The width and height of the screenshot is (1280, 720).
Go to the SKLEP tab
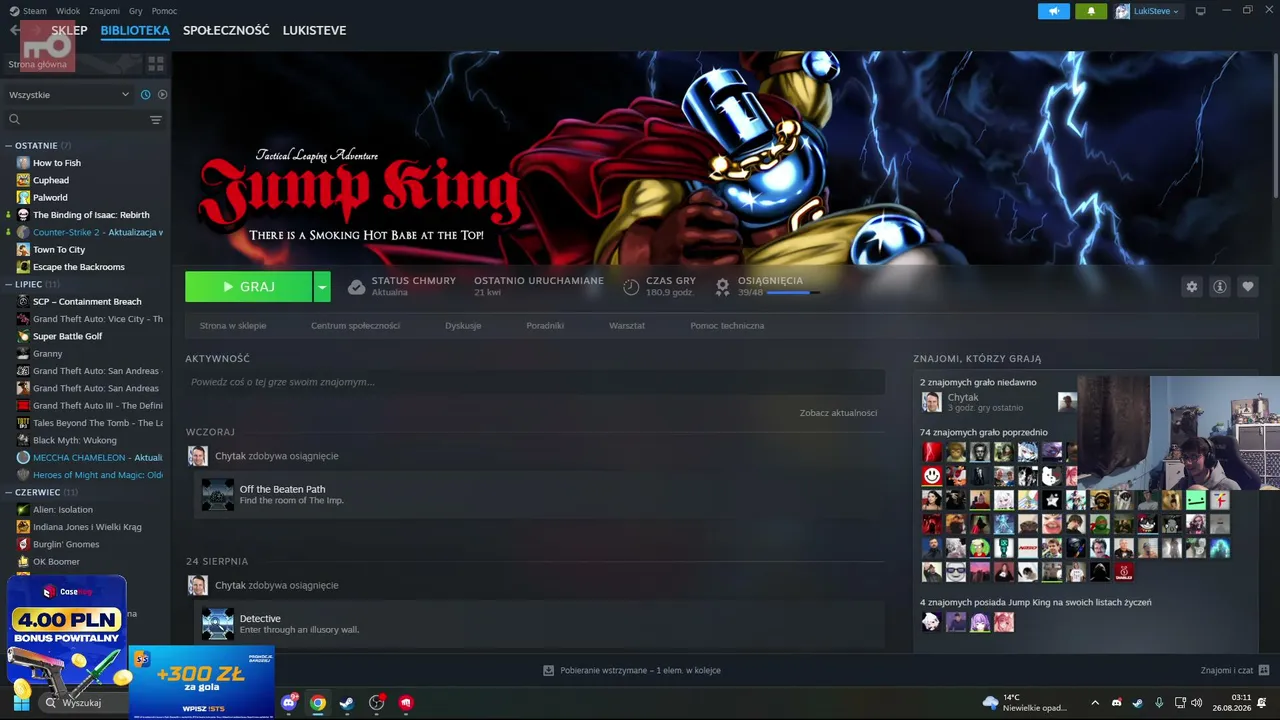point(69,30)
